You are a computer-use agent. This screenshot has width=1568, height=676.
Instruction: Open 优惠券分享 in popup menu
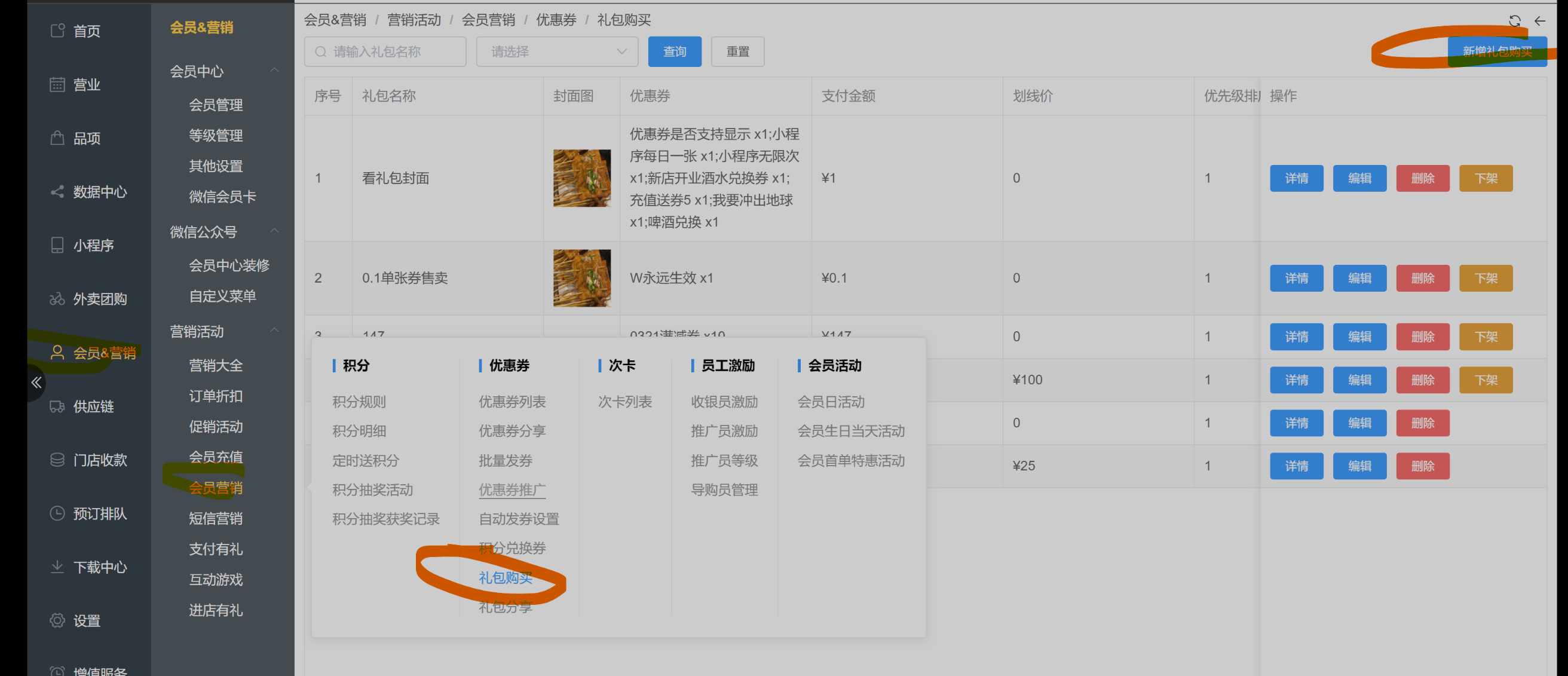point(513,430)
